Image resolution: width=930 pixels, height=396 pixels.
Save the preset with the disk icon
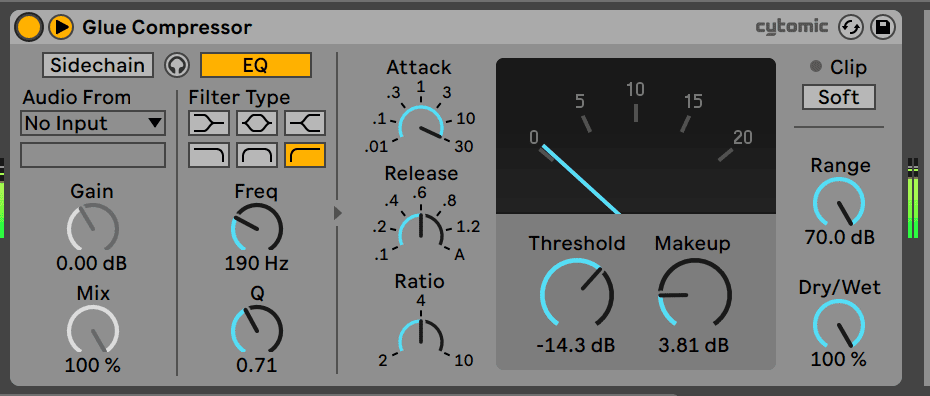[883, 27]
